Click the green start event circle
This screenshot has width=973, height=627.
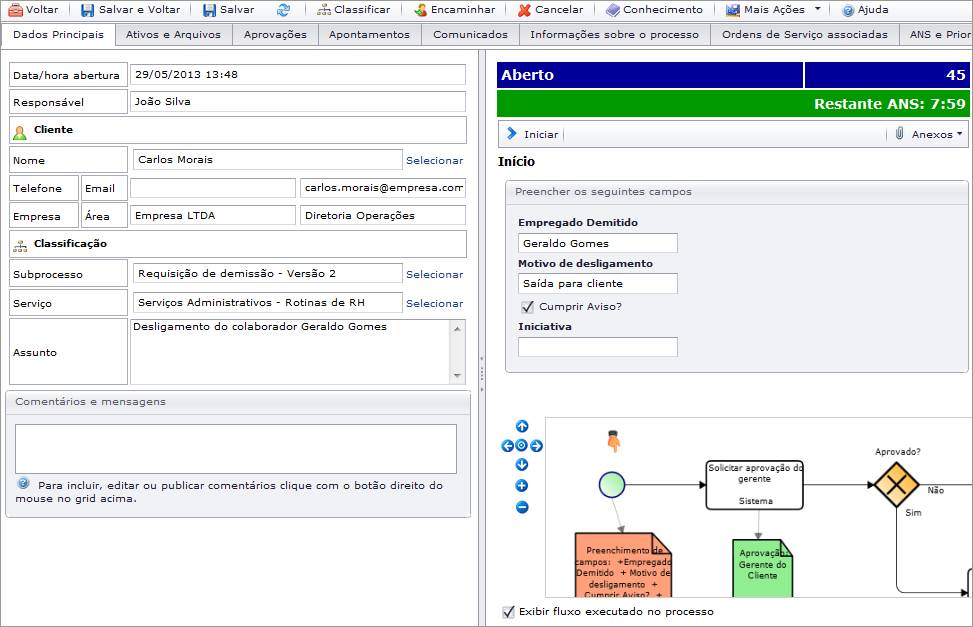612,485
